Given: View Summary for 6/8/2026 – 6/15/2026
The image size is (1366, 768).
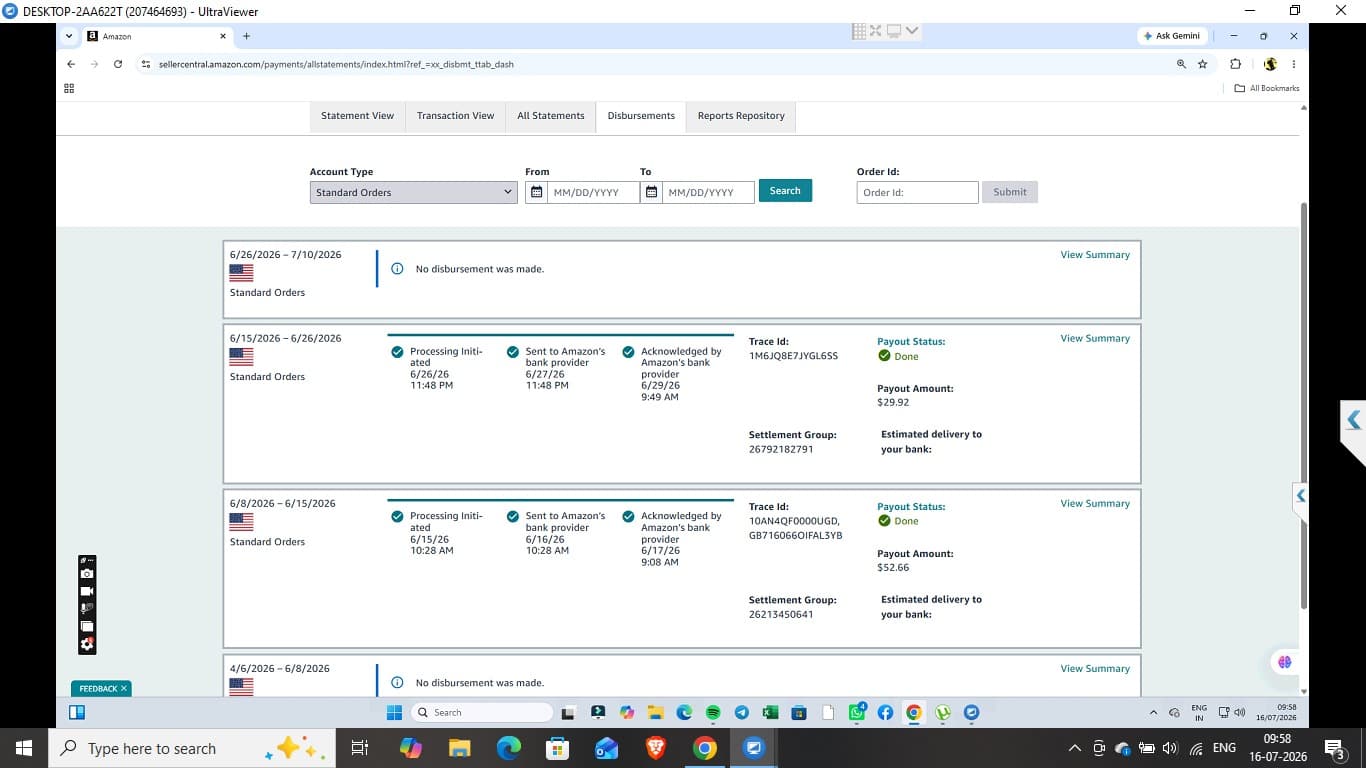Looking at the screenshot, I should coord(1095,503).
